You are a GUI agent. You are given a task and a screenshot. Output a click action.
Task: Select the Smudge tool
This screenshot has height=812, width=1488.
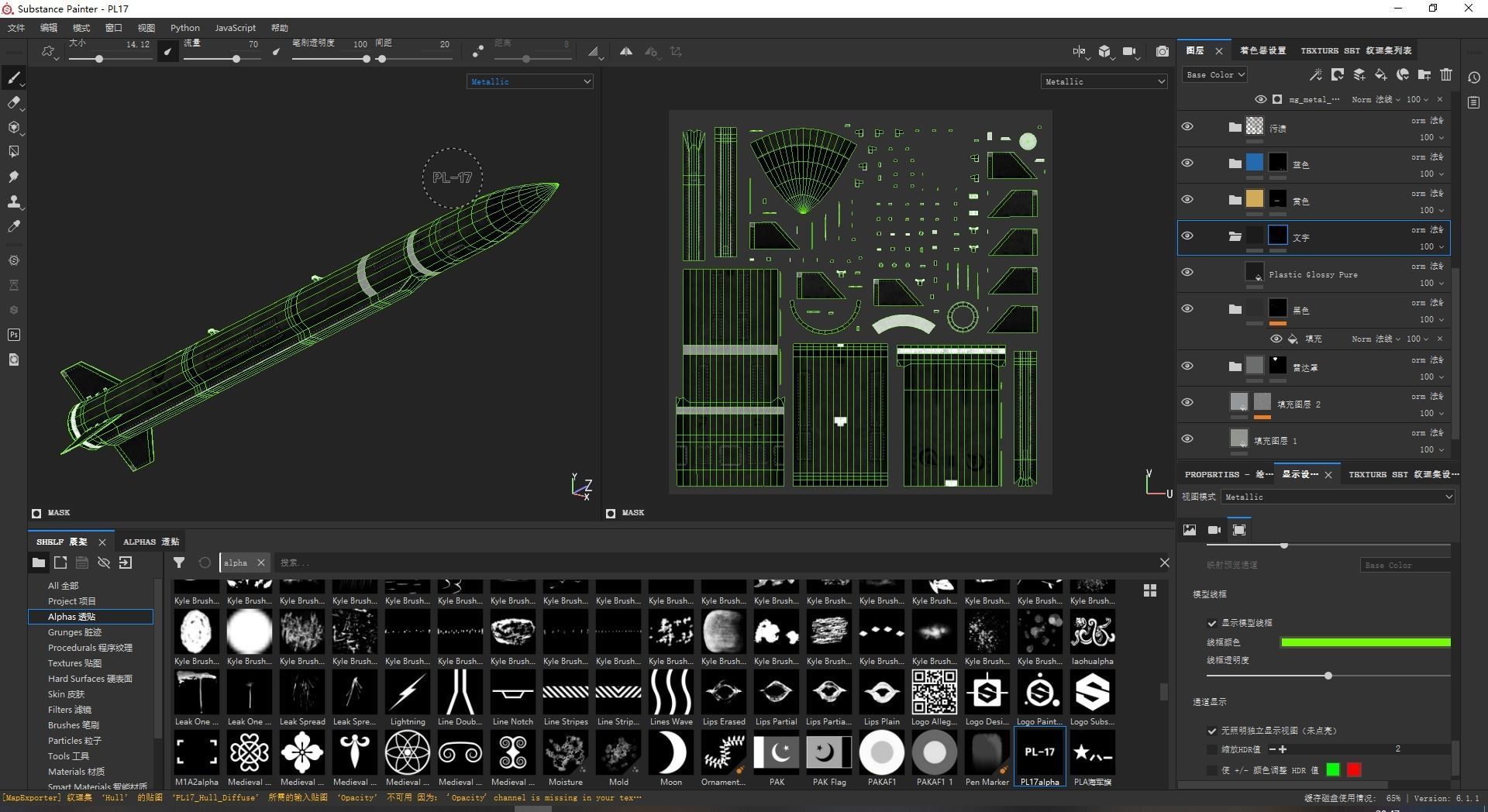pos(14,177)
